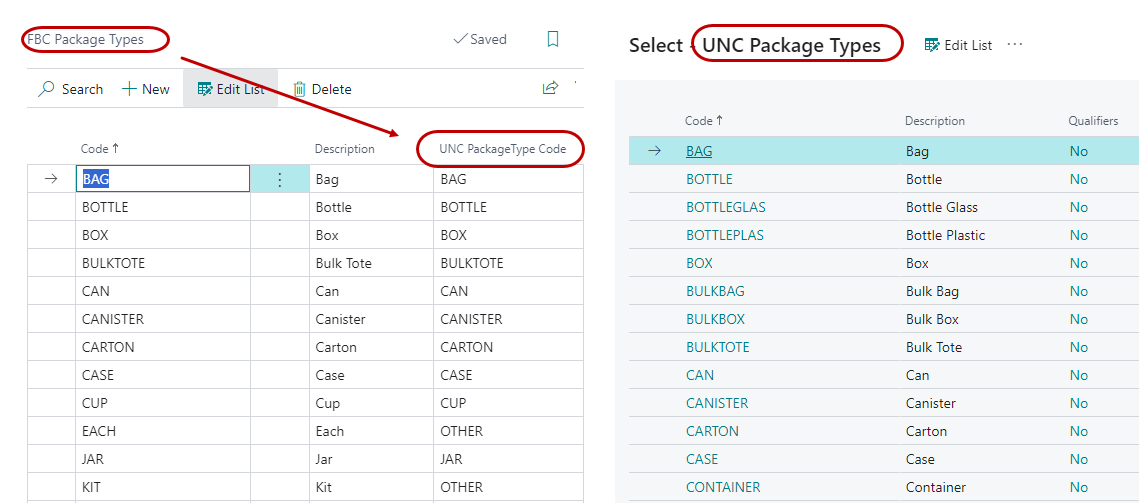Open the CONTAINER code link
1139x503 pixels.
click(x=722, y=487)
